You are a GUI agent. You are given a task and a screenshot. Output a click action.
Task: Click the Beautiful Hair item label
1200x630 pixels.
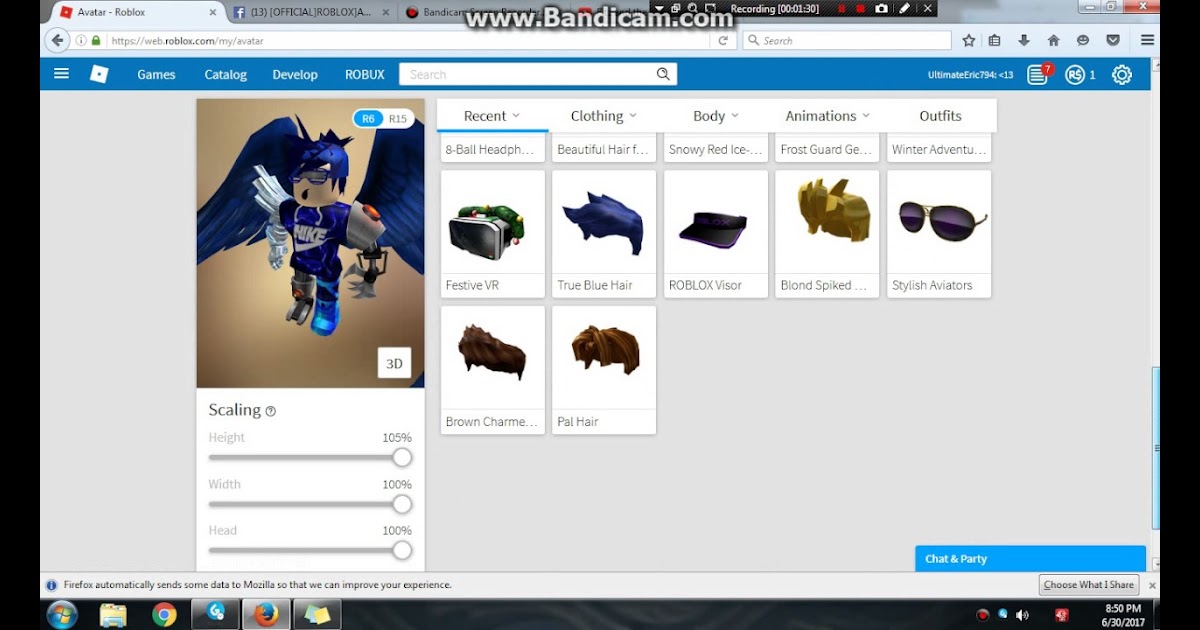click(x=603, y=150)
